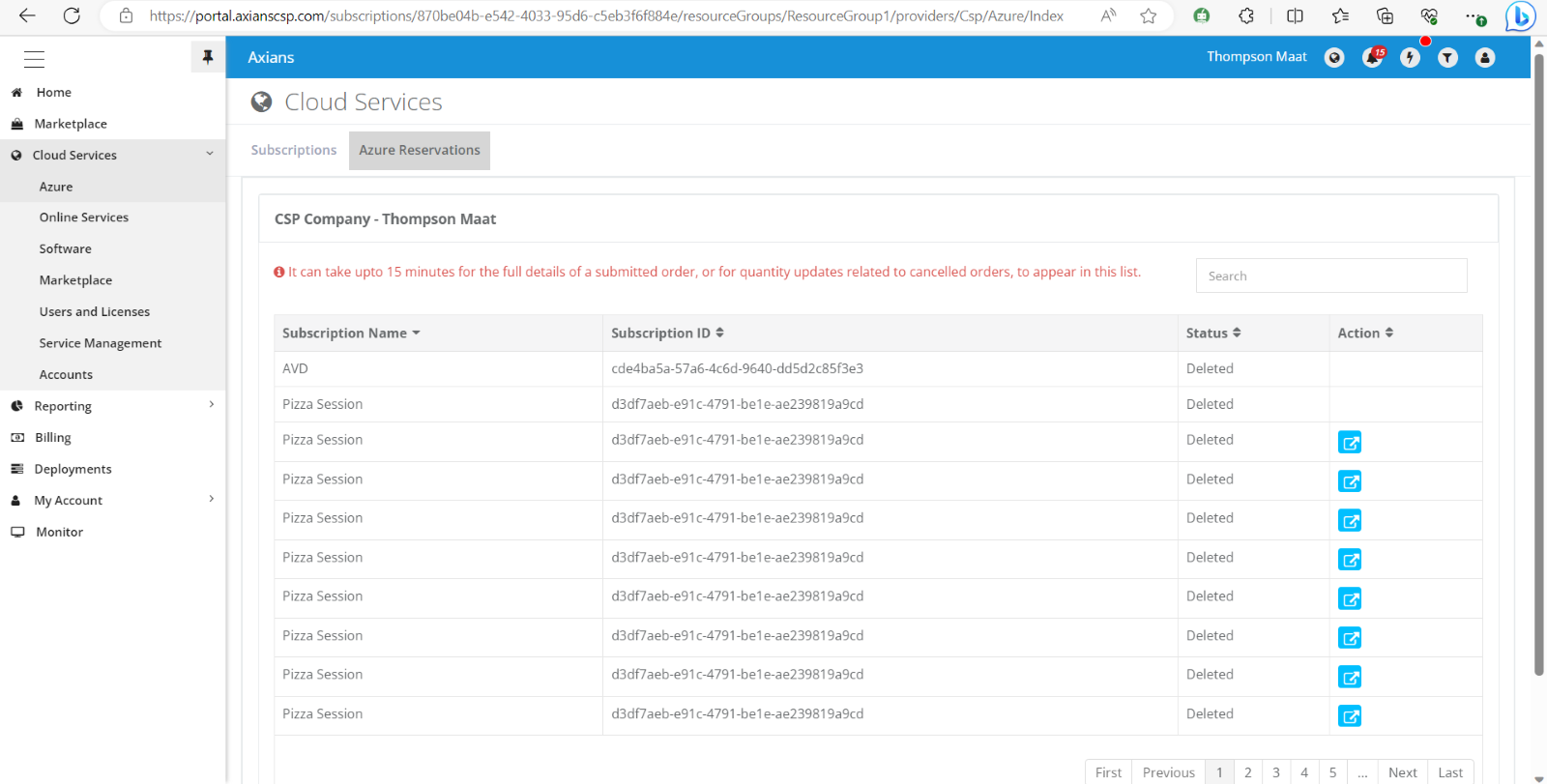The height and width of the screenshot is (784, 1547).
Task: Open the user profile icon
Action: pos(1485,58)
